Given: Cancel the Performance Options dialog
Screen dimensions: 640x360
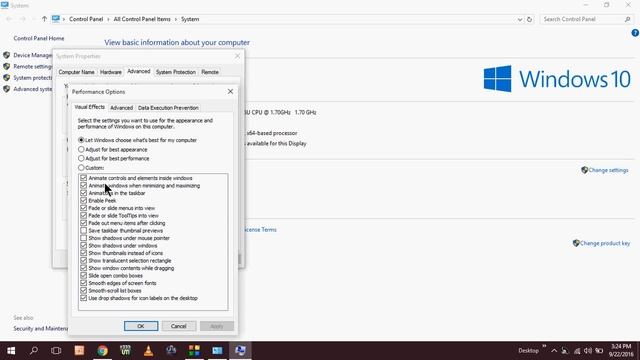Looking at the screenshot, I should click(178, 326).
